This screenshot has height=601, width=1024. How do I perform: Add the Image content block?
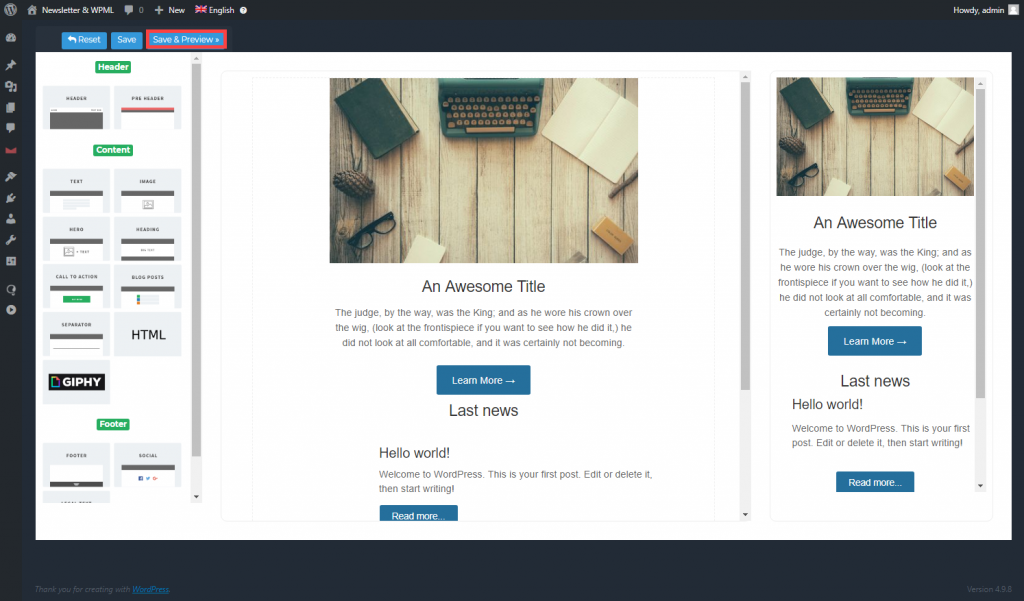(x=148, y=191)
